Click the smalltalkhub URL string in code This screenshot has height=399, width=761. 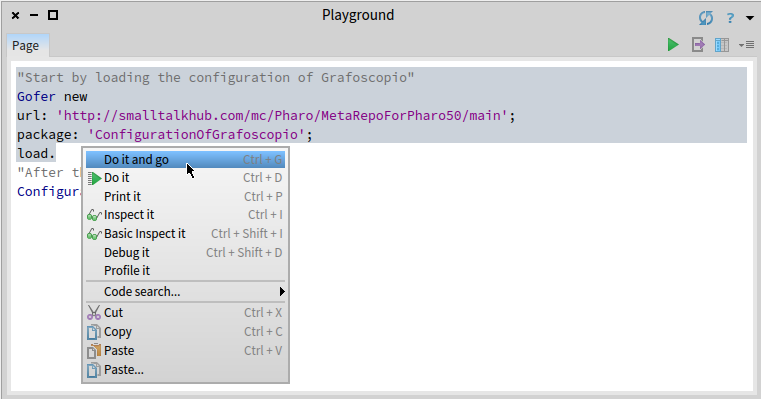[282, 116]
